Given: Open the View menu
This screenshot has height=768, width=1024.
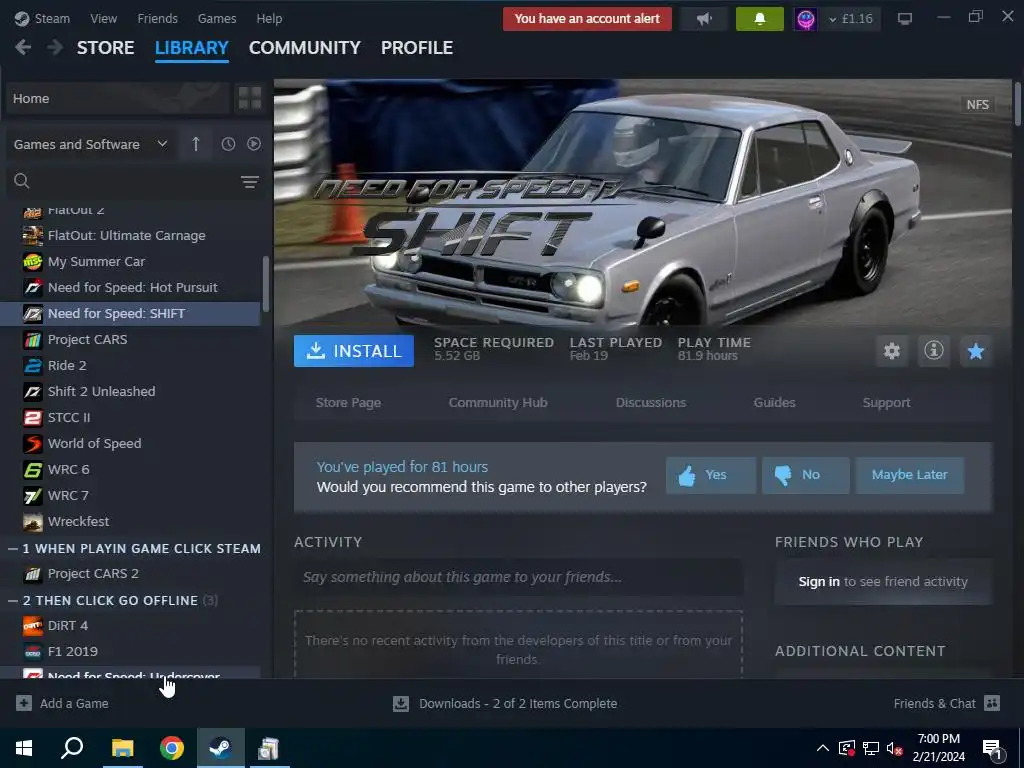Looking at the screenshot, I should (104, 18).
